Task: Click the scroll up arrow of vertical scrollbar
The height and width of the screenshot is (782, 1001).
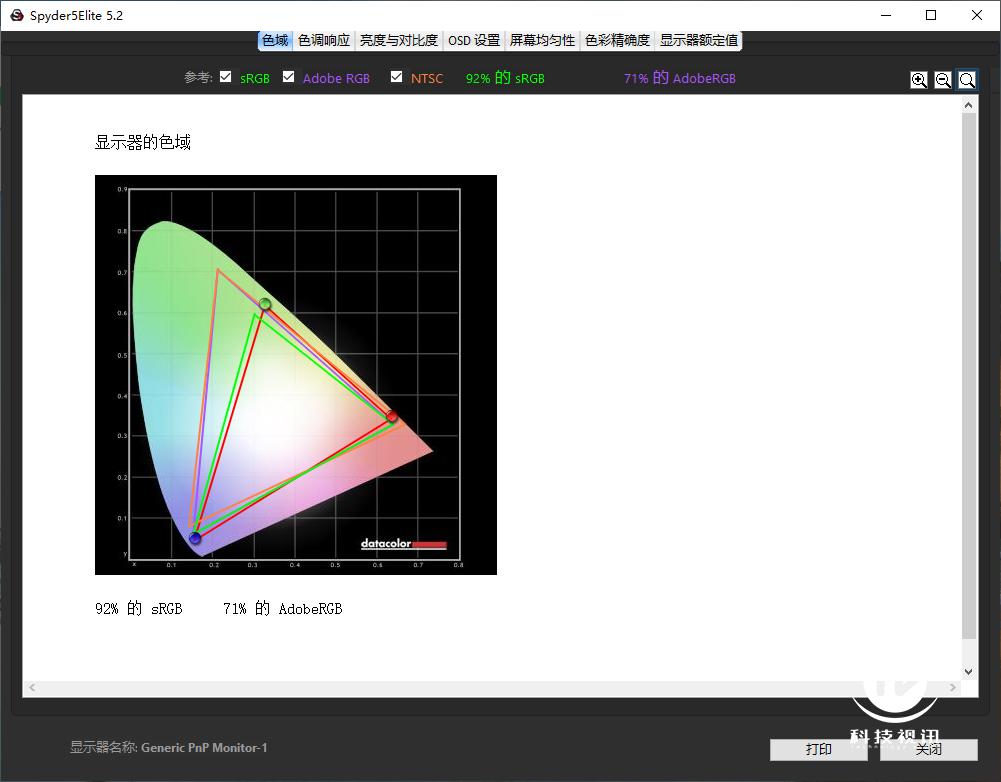Action: pyautogui.click(x=968, y=105)
